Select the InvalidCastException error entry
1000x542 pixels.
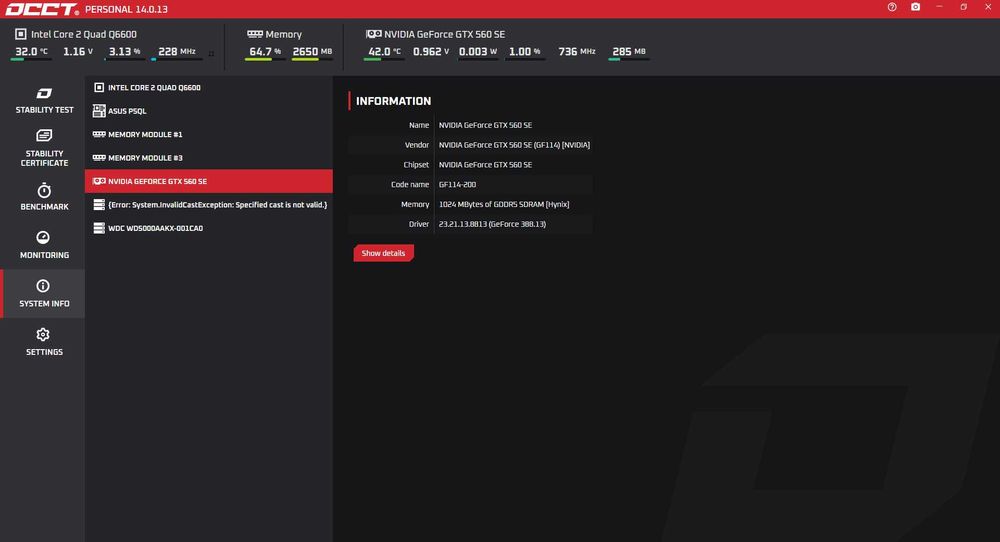(209, 205)
